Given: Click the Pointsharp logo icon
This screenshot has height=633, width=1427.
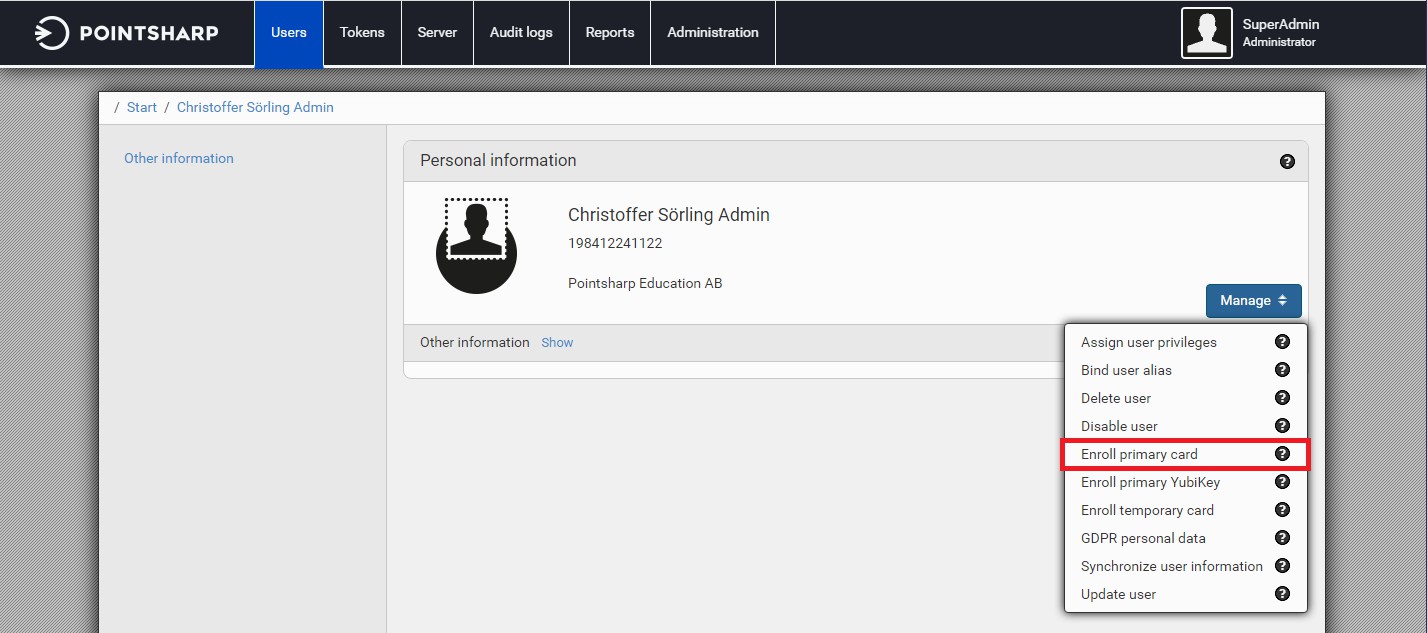Looking at the screenshot, I should tap(51, 33).
